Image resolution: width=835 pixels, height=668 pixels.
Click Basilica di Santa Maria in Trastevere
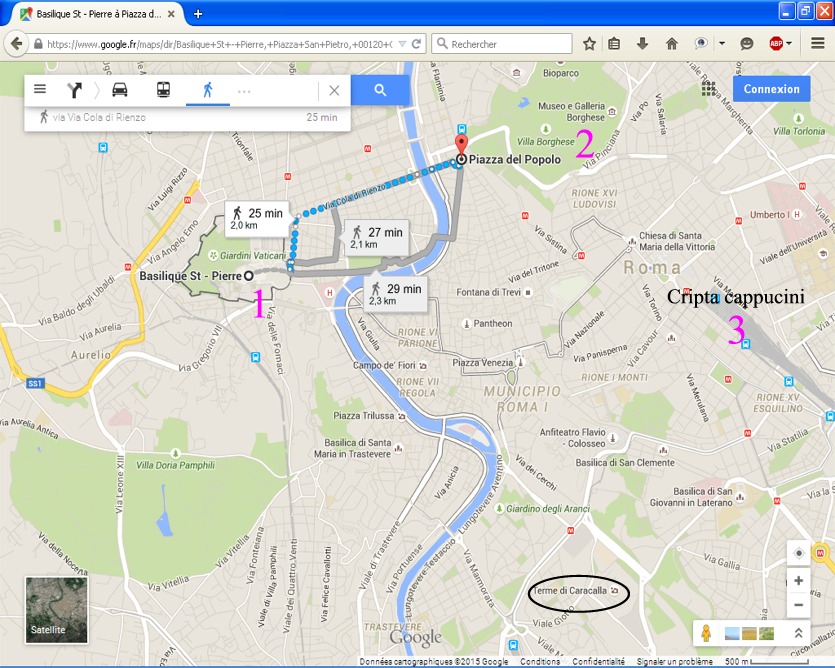click(353, 449)
